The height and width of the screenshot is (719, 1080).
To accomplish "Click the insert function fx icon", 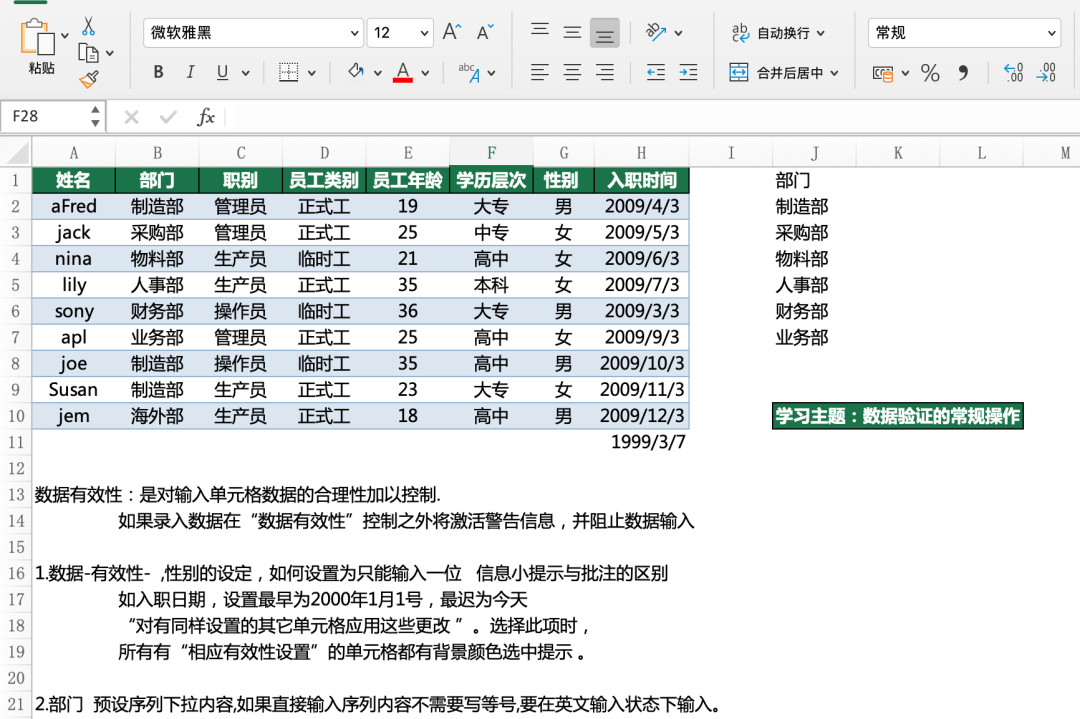I will [x=206, y=116].
